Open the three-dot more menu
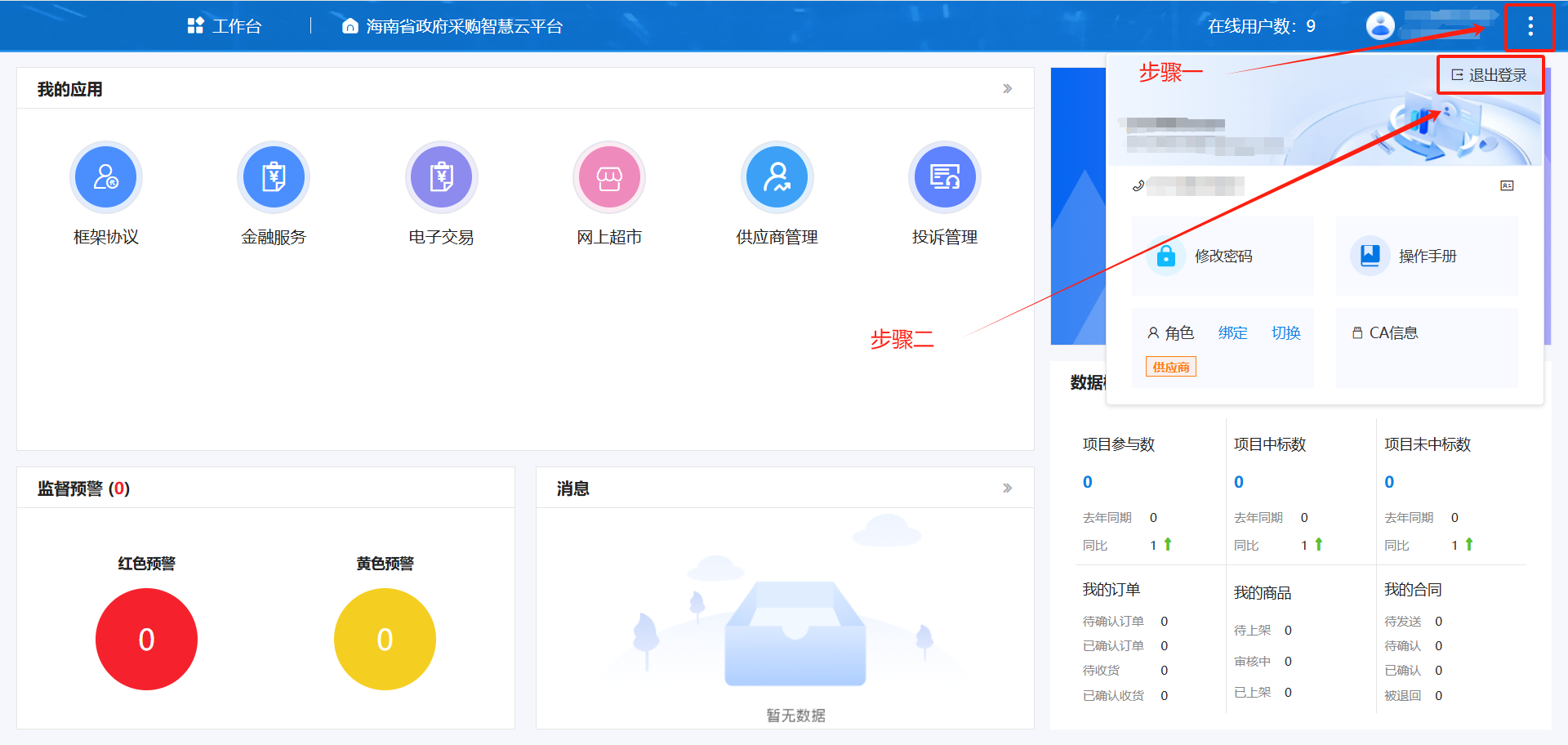This screenshot has height=745, width=1568. [x=1530, y=26]
